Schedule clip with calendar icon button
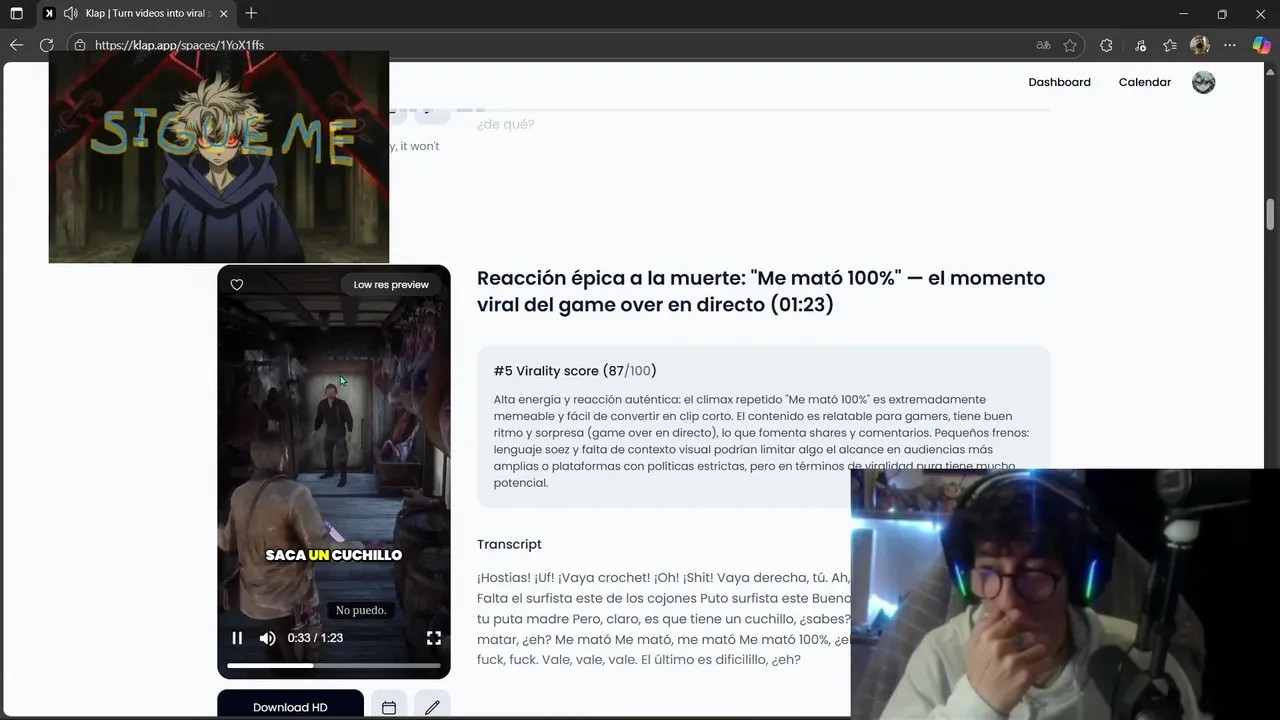Image resolution: width=1280 pixels, height=720 pixels. pyautogui.click(x=389, y=706)
